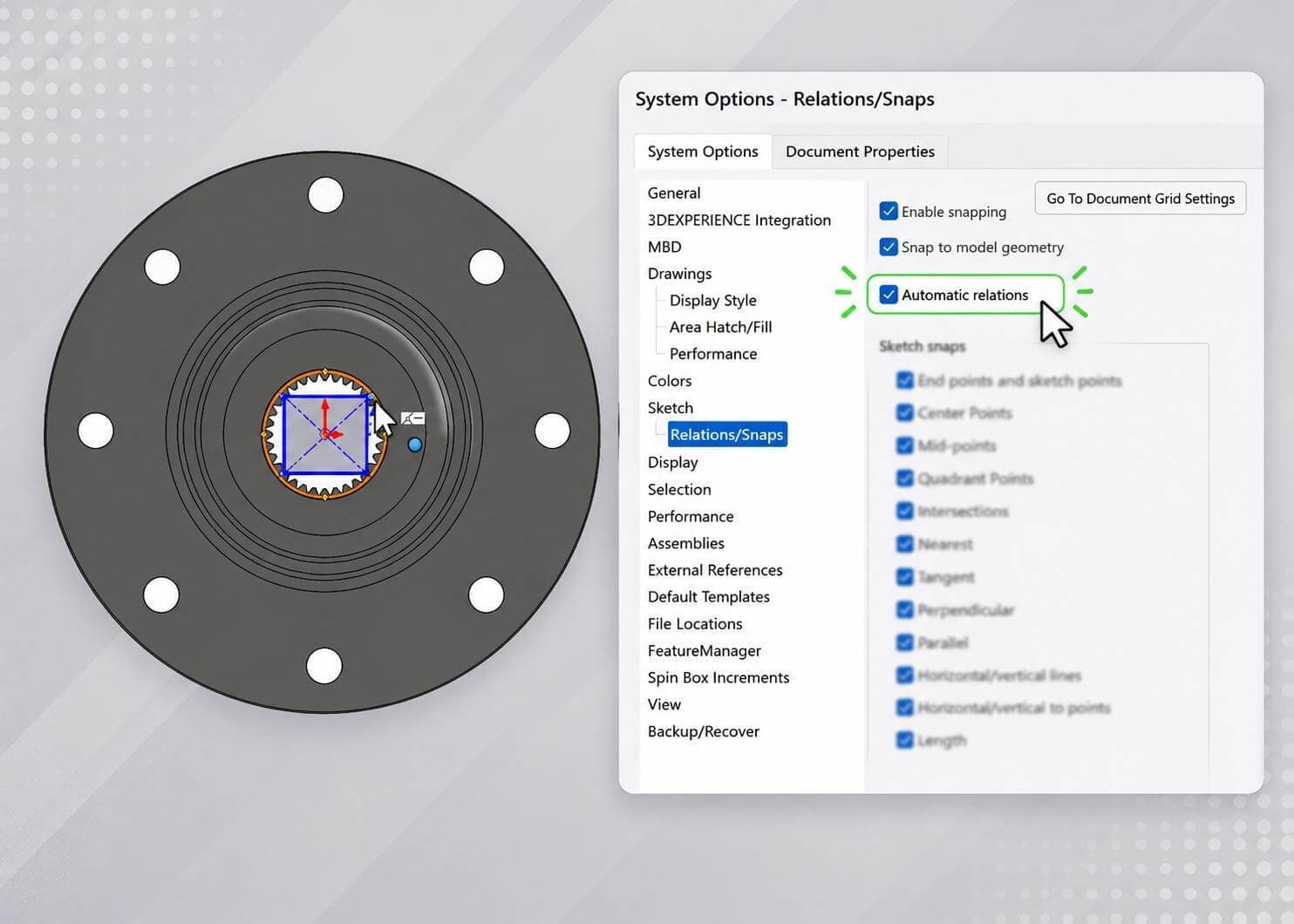Image resolution: width=1294 pixels, height=924 pixels.
Task: Select the MBD category
Action: point(664,248)
